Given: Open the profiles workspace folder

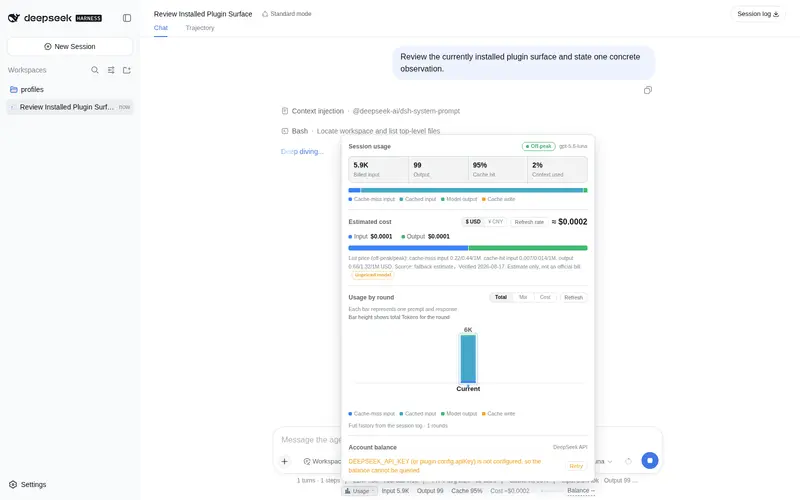Looking at the screenshot, I should 70,89.
